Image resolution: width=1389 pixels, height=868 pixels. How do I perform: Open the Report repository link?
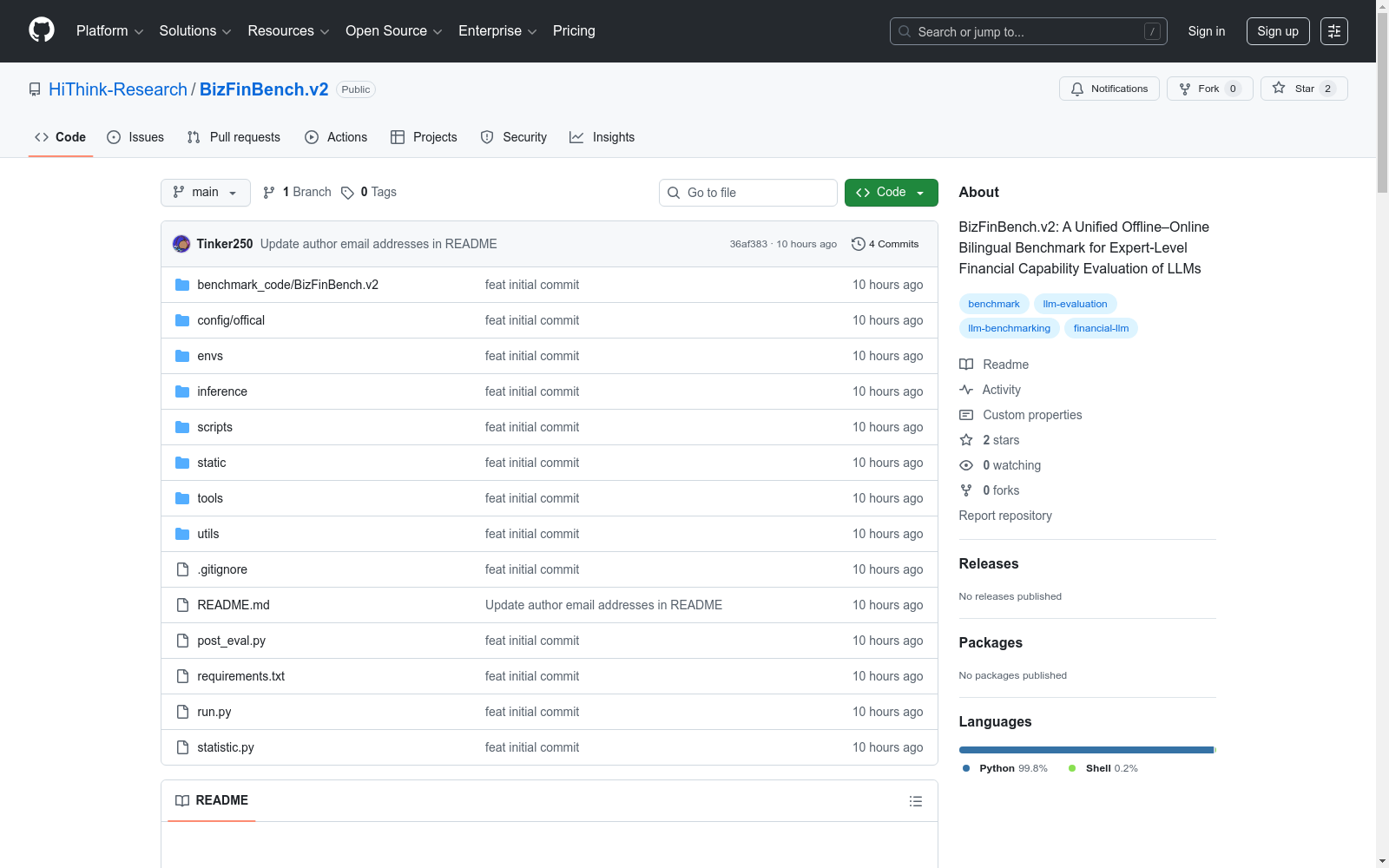coord(1005,516)
